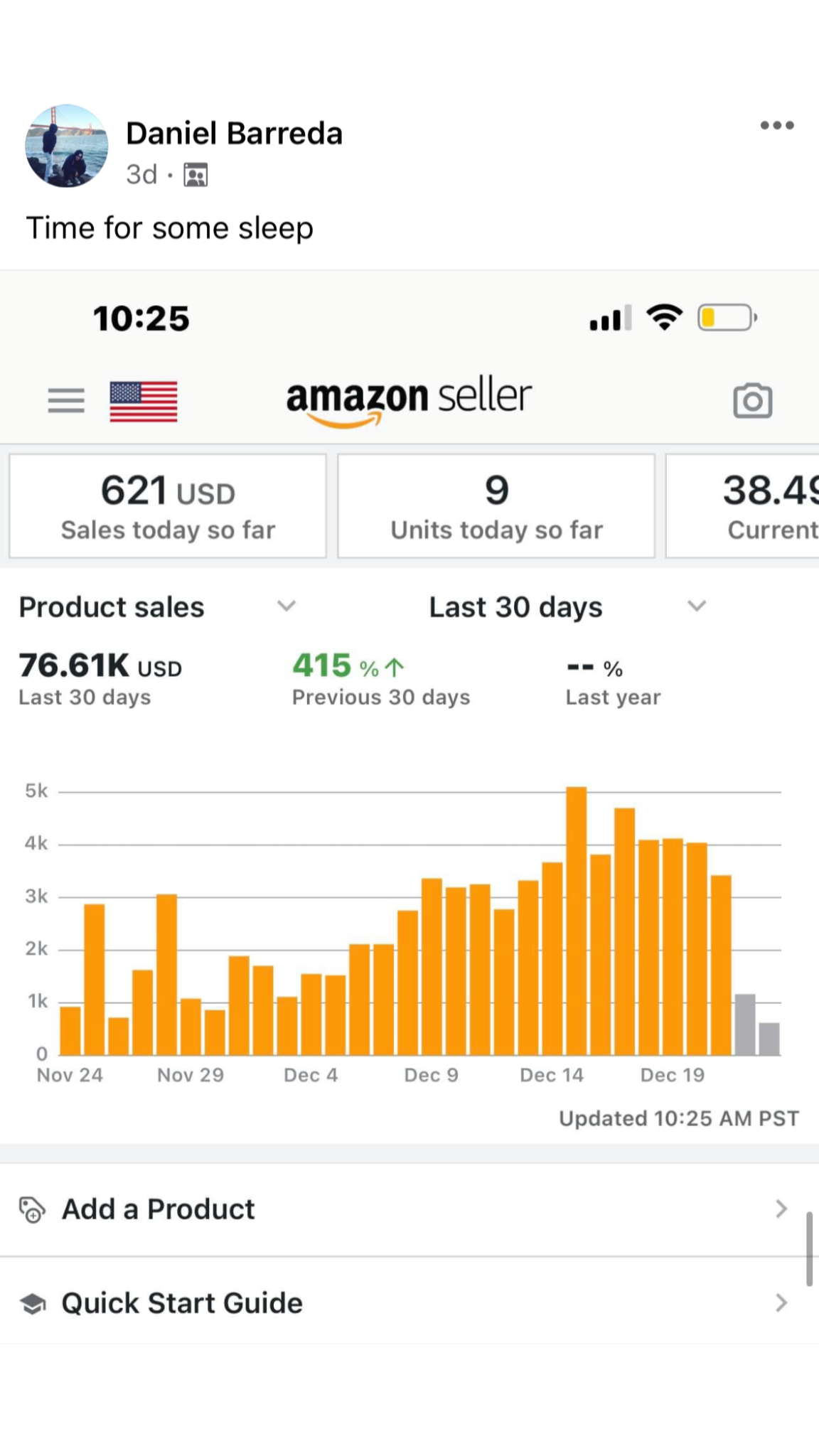
Task: Open Add a Product chevron arrow
Action: point(781,1209)
